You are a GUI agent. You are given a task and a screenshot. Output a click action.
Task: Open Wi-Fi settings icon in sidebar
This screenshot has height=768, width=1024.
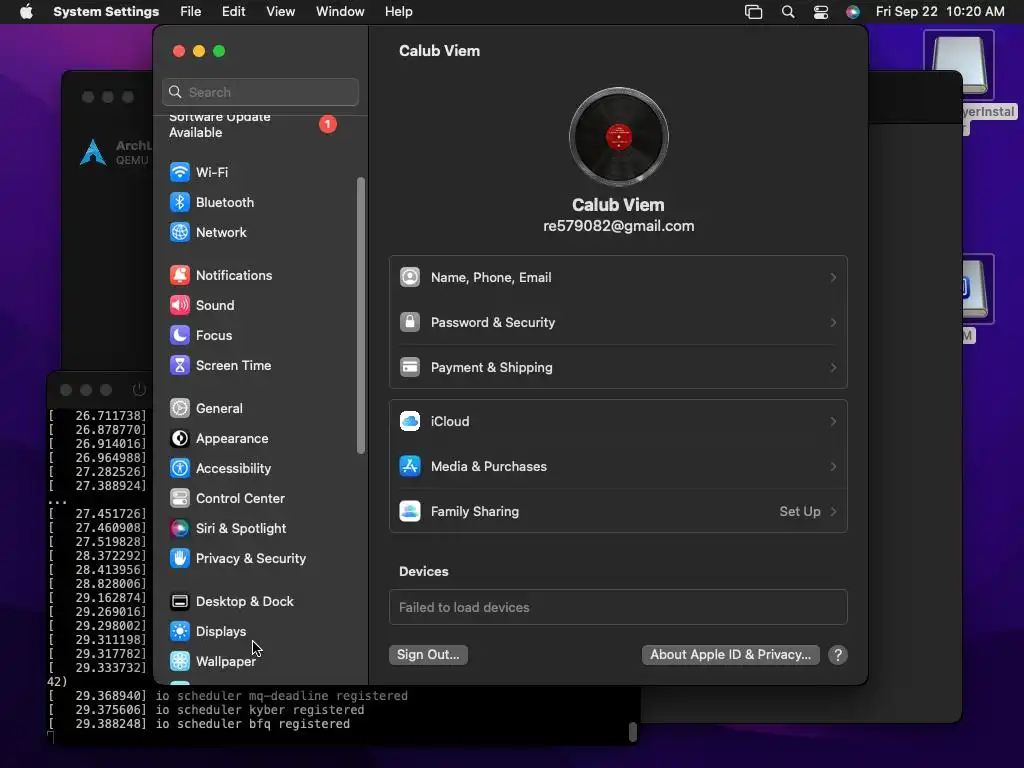(x=180, y=172)
